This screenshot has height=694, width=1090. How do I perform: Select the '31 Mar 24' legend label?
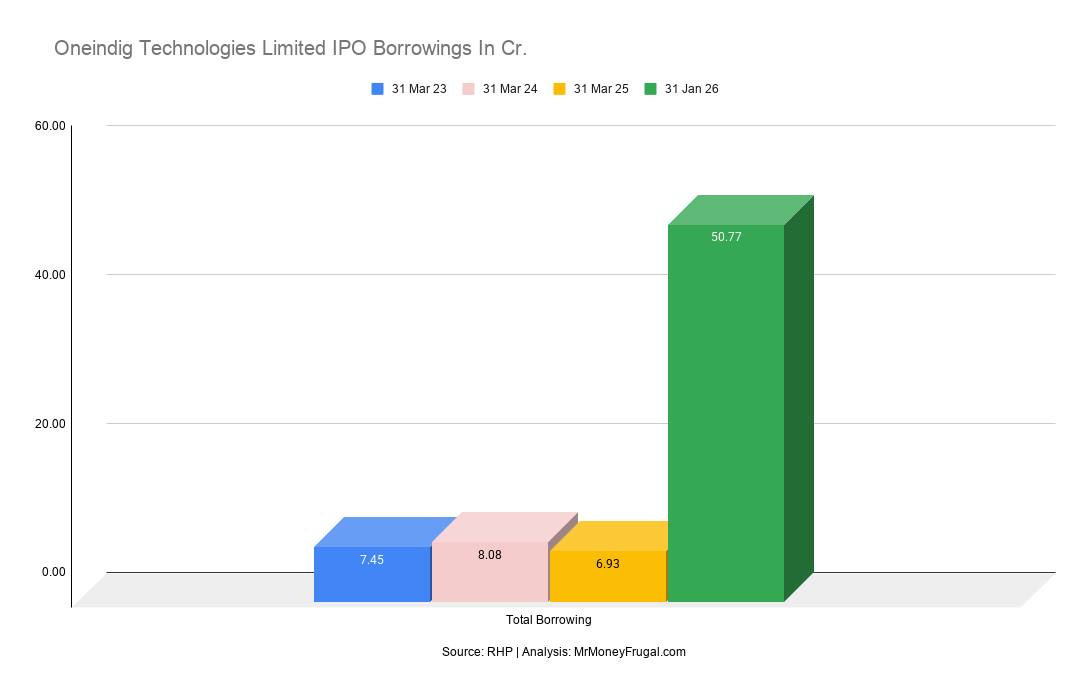(510, 89)
